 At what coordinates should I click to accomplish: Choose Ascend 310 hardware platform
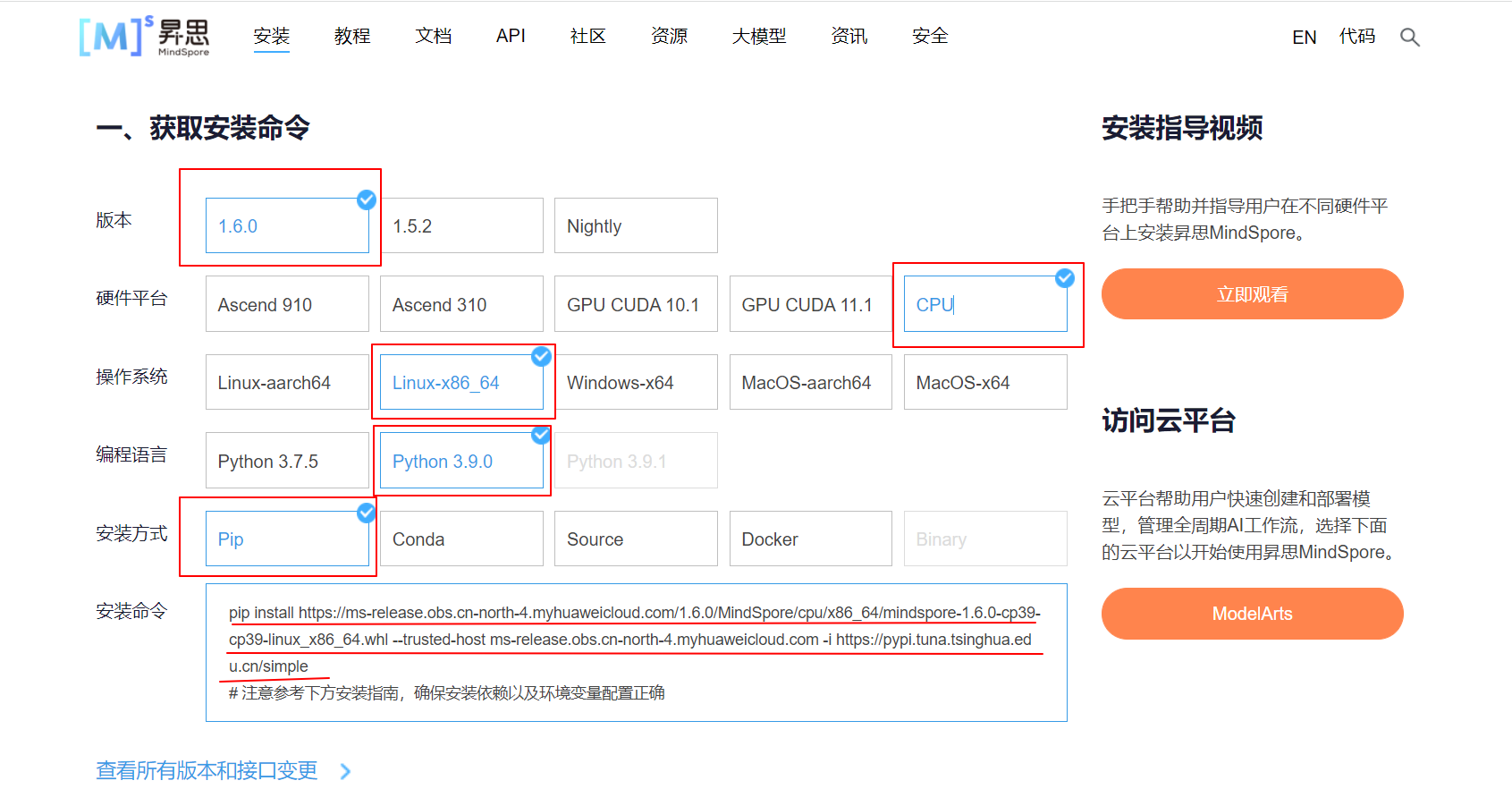tap(461, 304)
